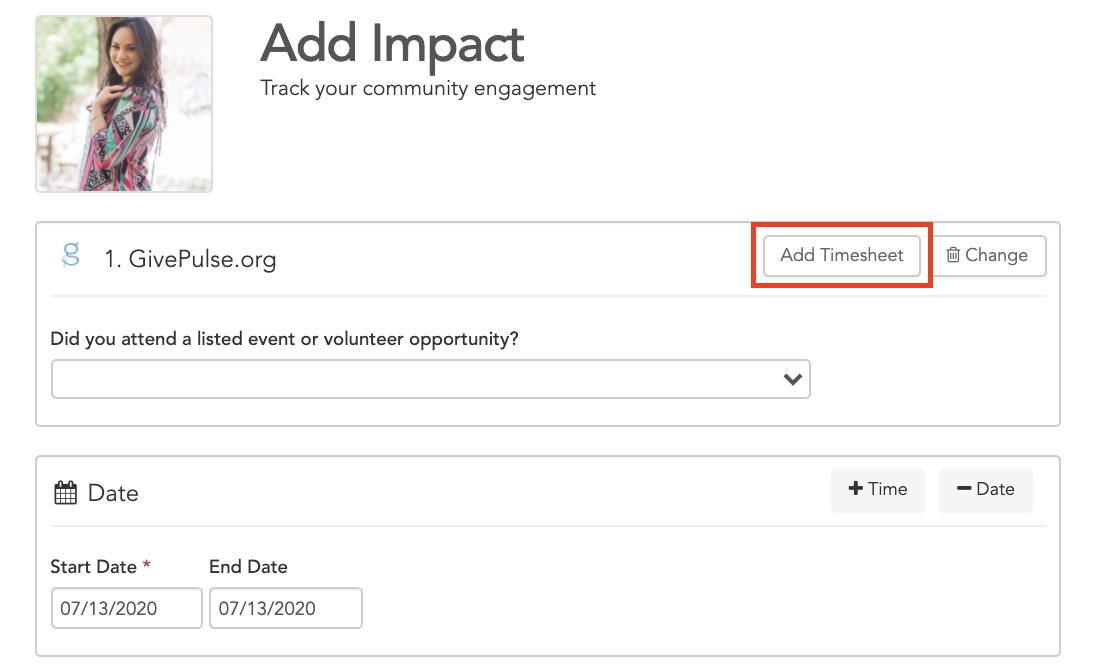The height and width of the screenshot is (668, 1095).
Task: Add time using the Time button label
Action: point(888,489)
